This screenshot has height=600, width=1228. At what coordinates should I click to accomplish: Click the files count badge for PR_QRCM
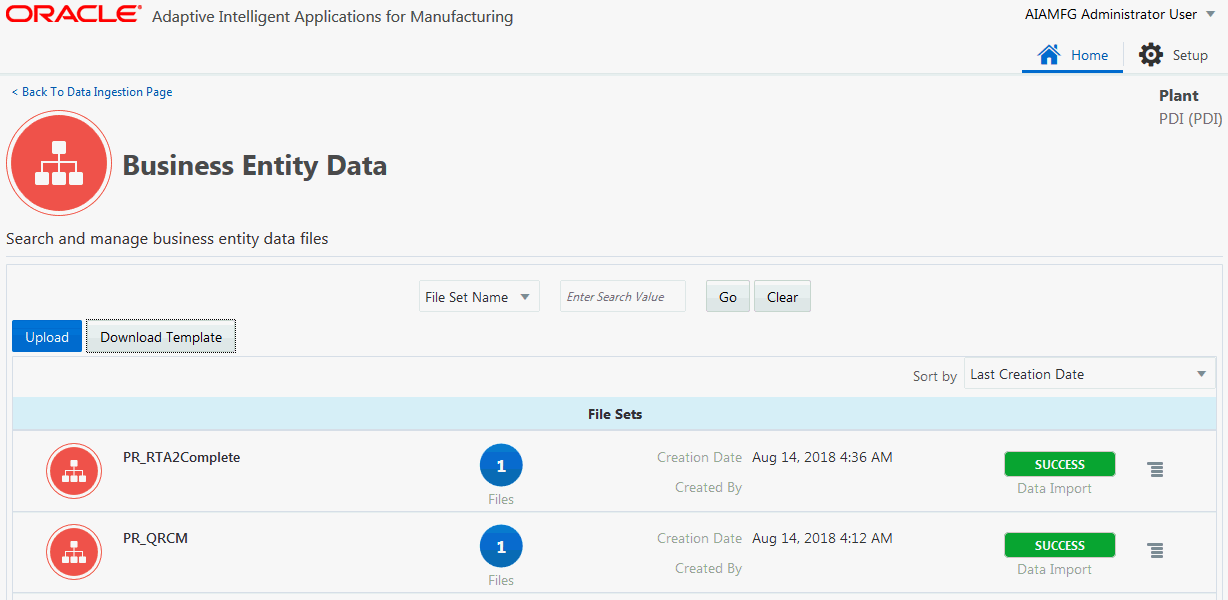(501, 546)
